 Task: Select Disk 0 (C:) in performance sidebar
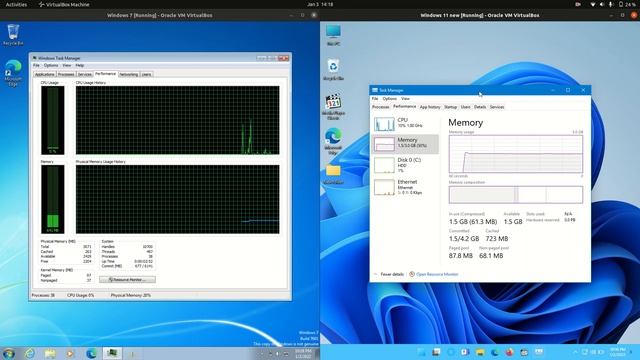coord(405,165)
